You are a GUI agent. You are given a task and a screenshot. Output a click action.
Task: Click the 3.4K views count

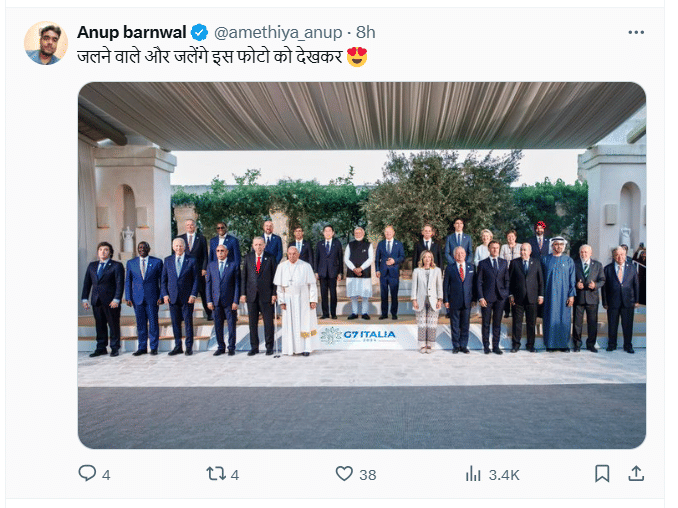503,475
